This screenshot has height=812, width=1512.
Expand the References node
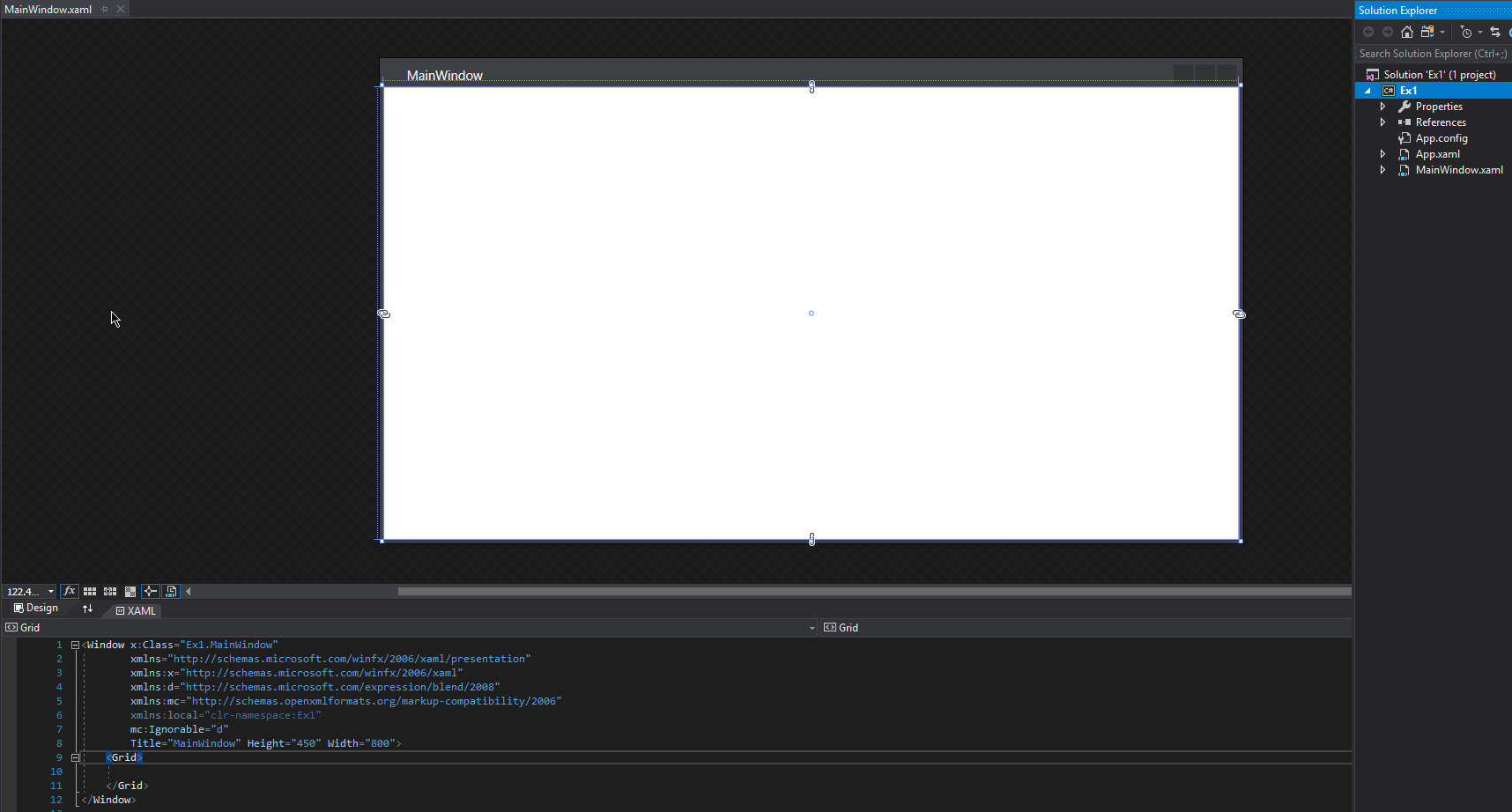pos(1383,122)
